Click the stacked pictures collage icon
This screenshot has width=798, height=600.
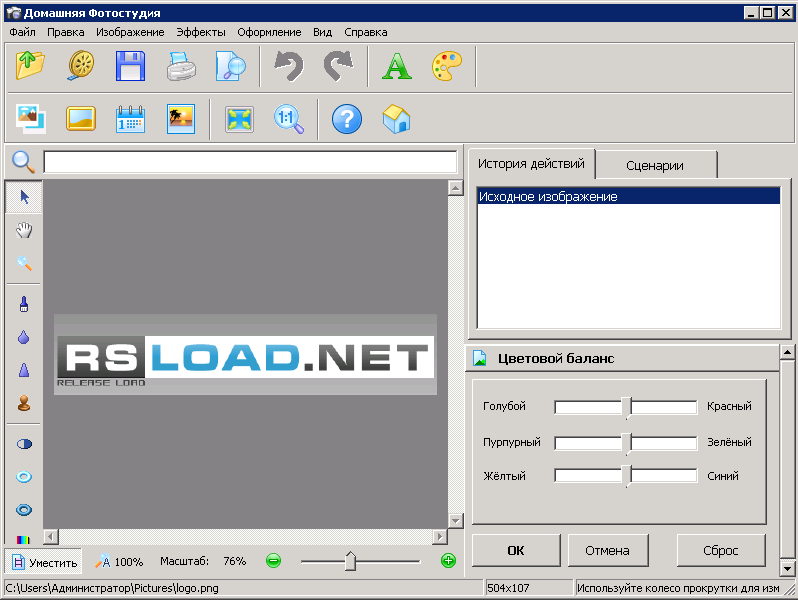tap(31, 119)
